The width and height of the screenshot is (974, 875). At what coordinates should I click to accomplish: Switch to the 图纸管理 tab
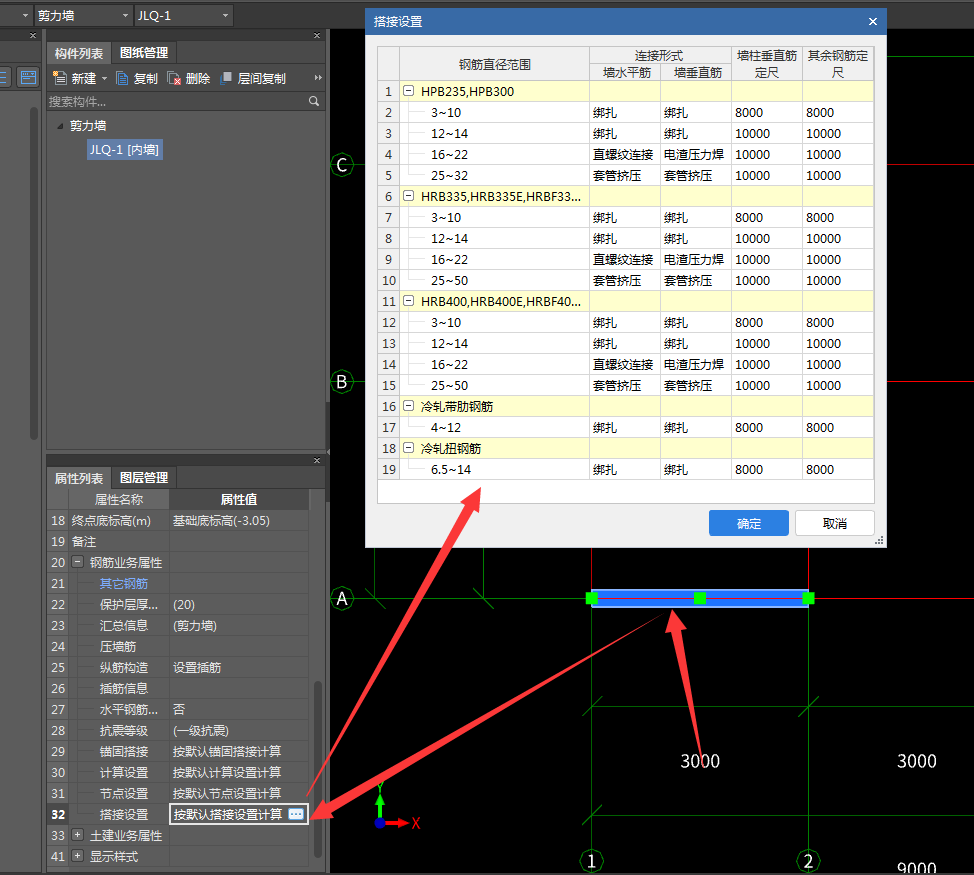point(144,53)
